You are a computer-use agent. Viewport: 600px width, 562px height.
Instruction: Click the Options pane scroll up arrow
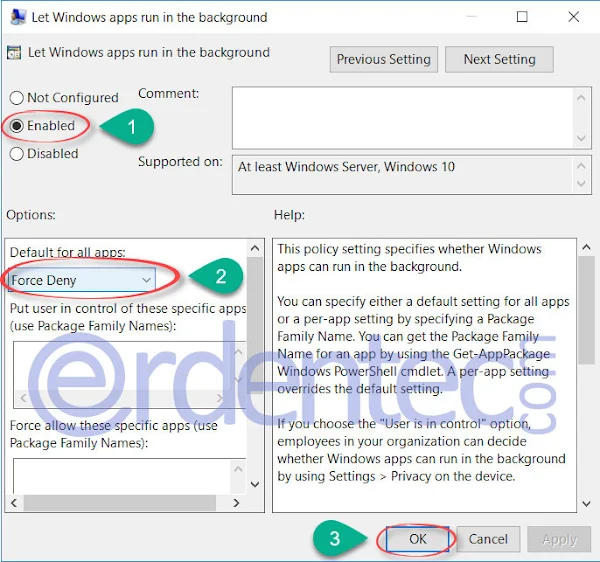(x=255, y=248)
